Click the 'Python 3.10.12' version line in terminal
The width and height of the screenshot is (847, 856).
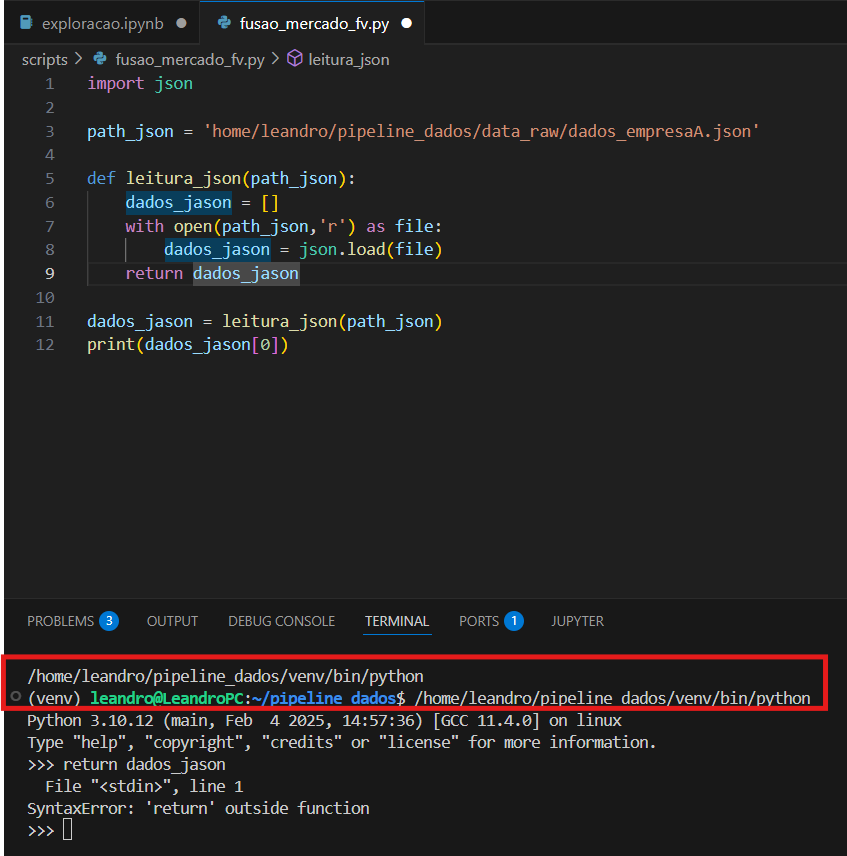click(324, 721)
